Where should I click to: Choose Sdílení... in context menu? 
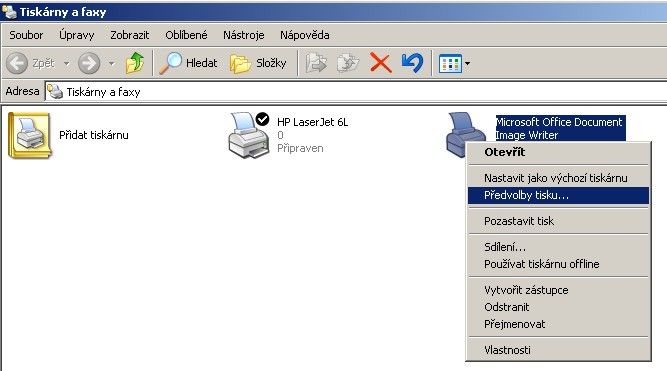coord(558,247)
